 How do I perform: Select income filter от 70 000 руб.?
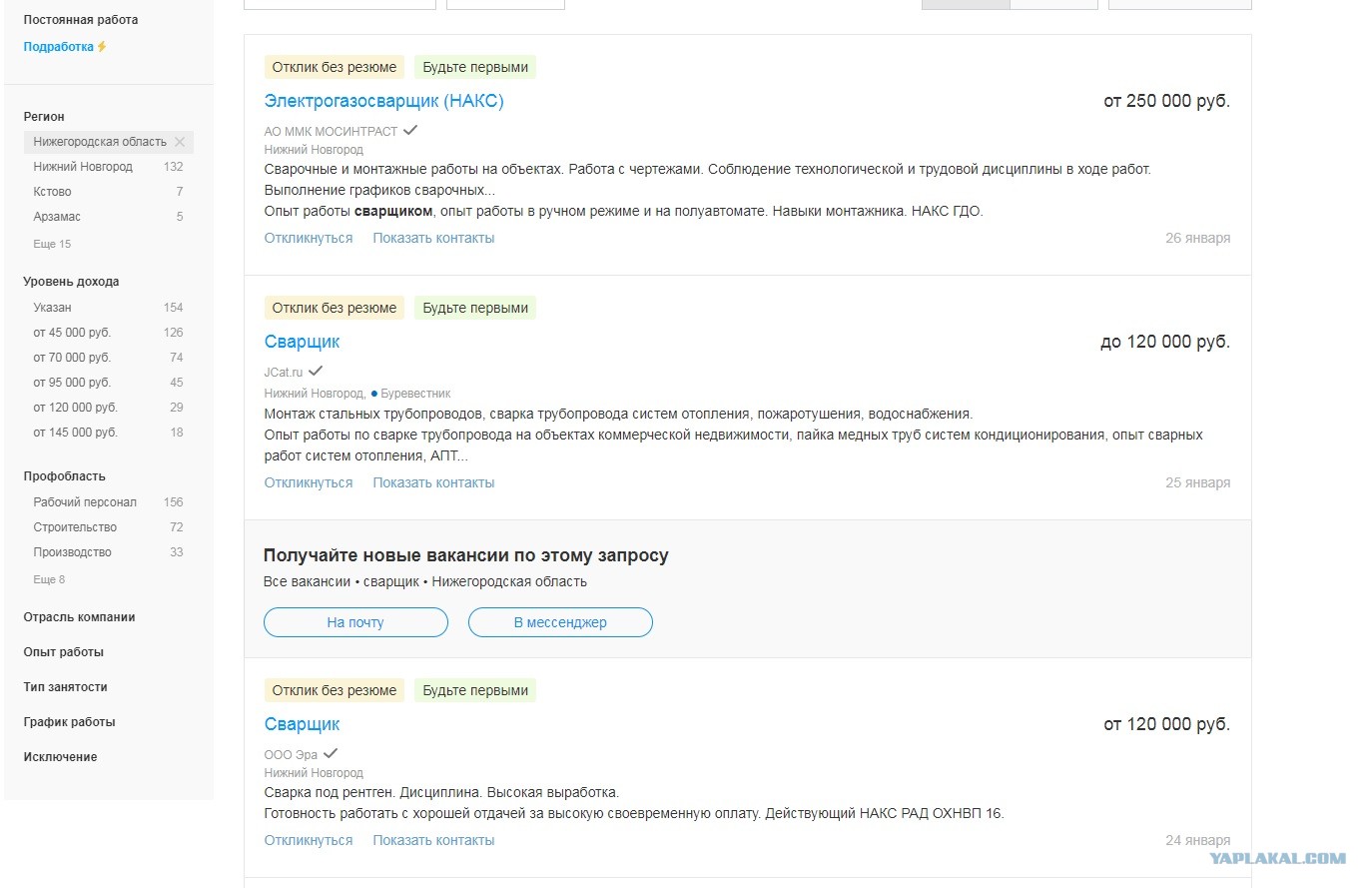point(72,358)
